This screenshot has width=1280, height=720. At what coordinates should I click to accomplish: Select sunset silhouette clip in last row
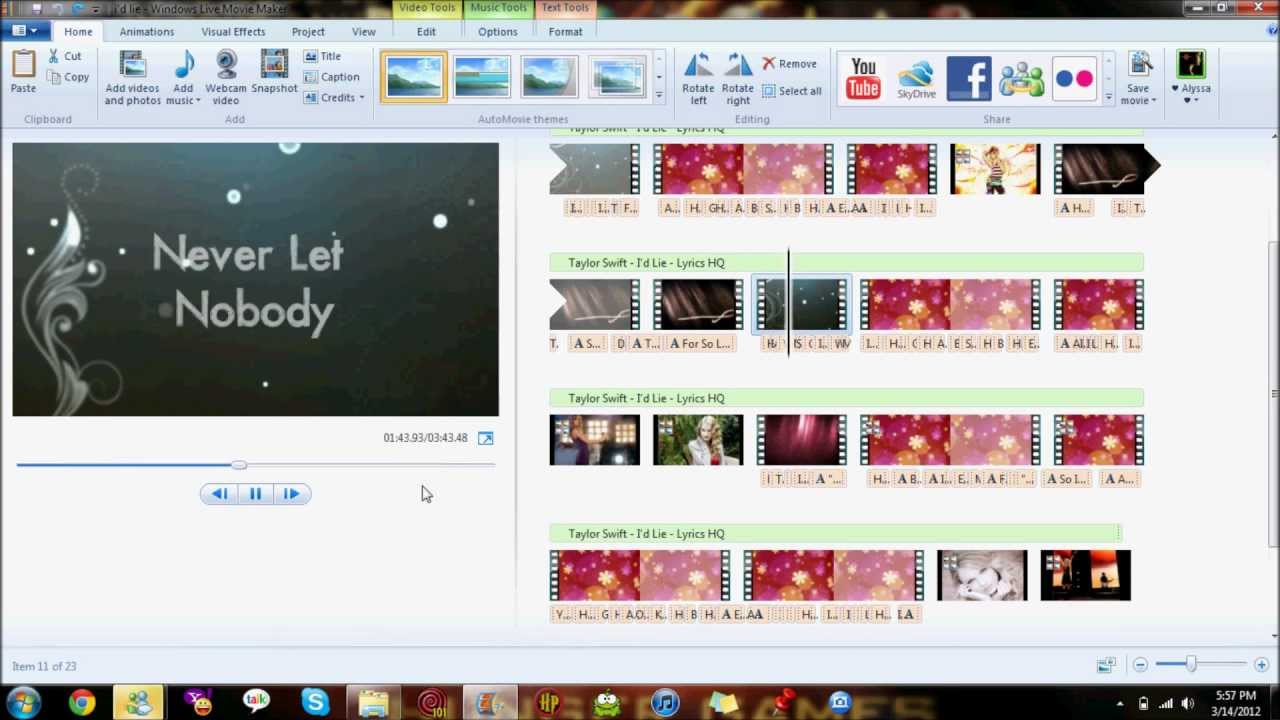1085,575
